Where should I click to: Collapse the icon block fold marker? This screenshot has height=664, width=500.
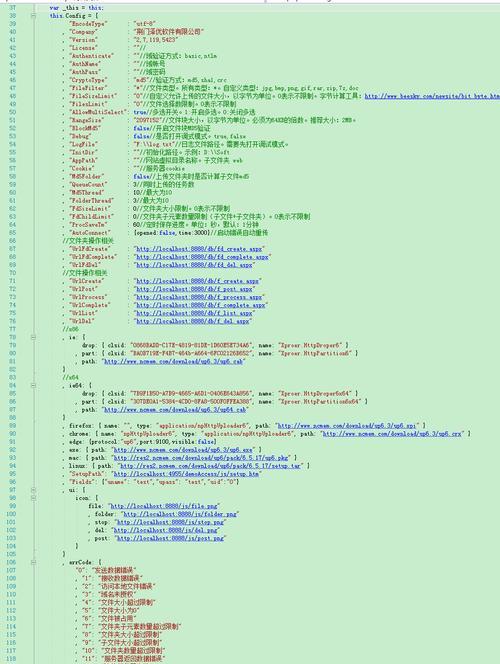point(33,498)
